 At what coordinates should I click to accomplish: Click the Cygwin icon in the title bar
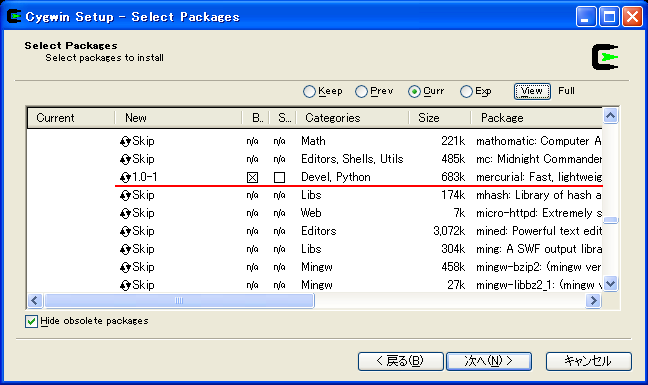pyautogui.click(x=14, y=17)
